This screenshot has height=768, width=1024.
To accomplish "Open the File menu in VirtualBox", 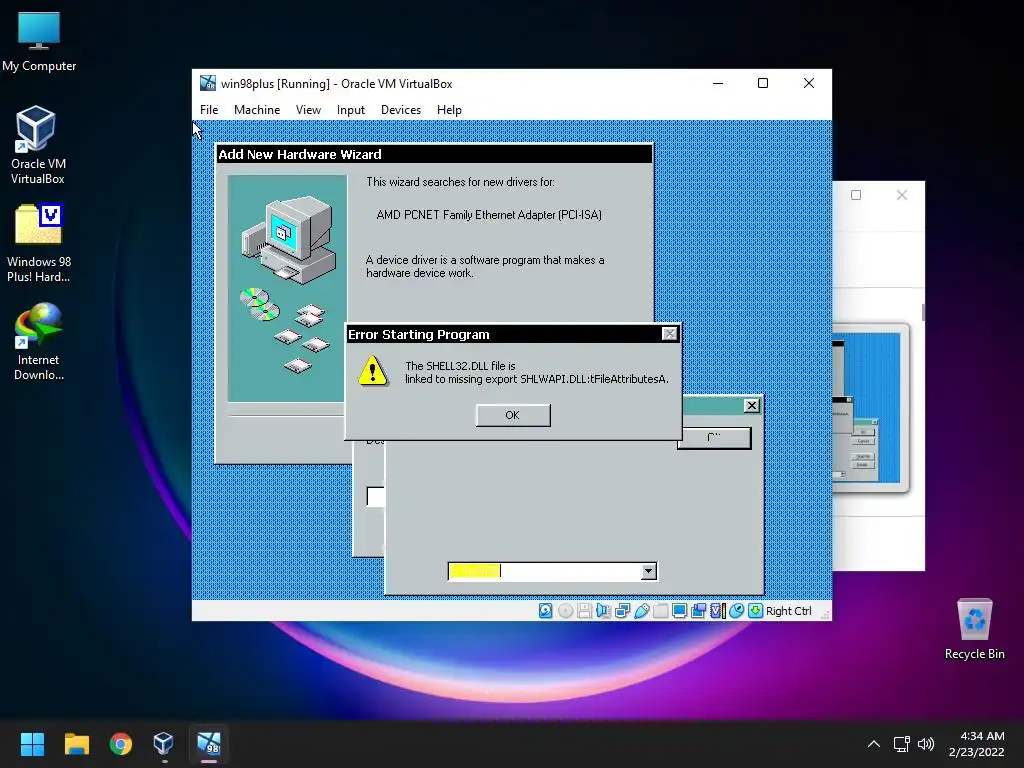I will tap(209, 110).
